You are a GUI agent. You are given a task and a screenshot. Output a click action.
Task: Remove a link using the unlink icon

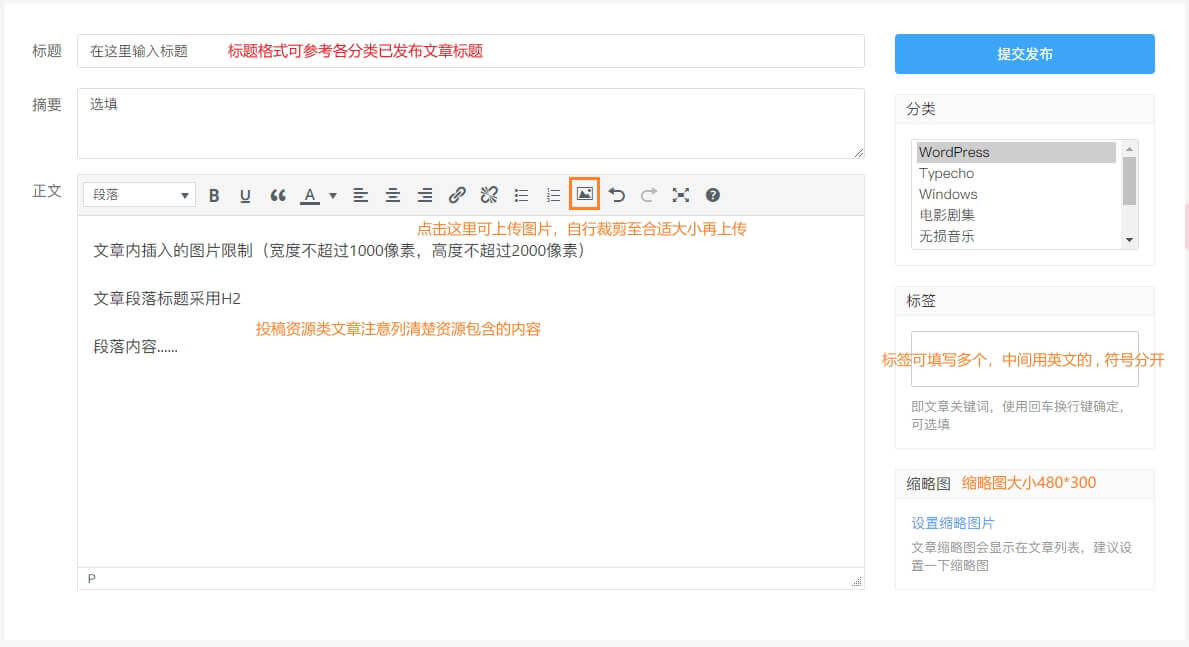(488, 195)
